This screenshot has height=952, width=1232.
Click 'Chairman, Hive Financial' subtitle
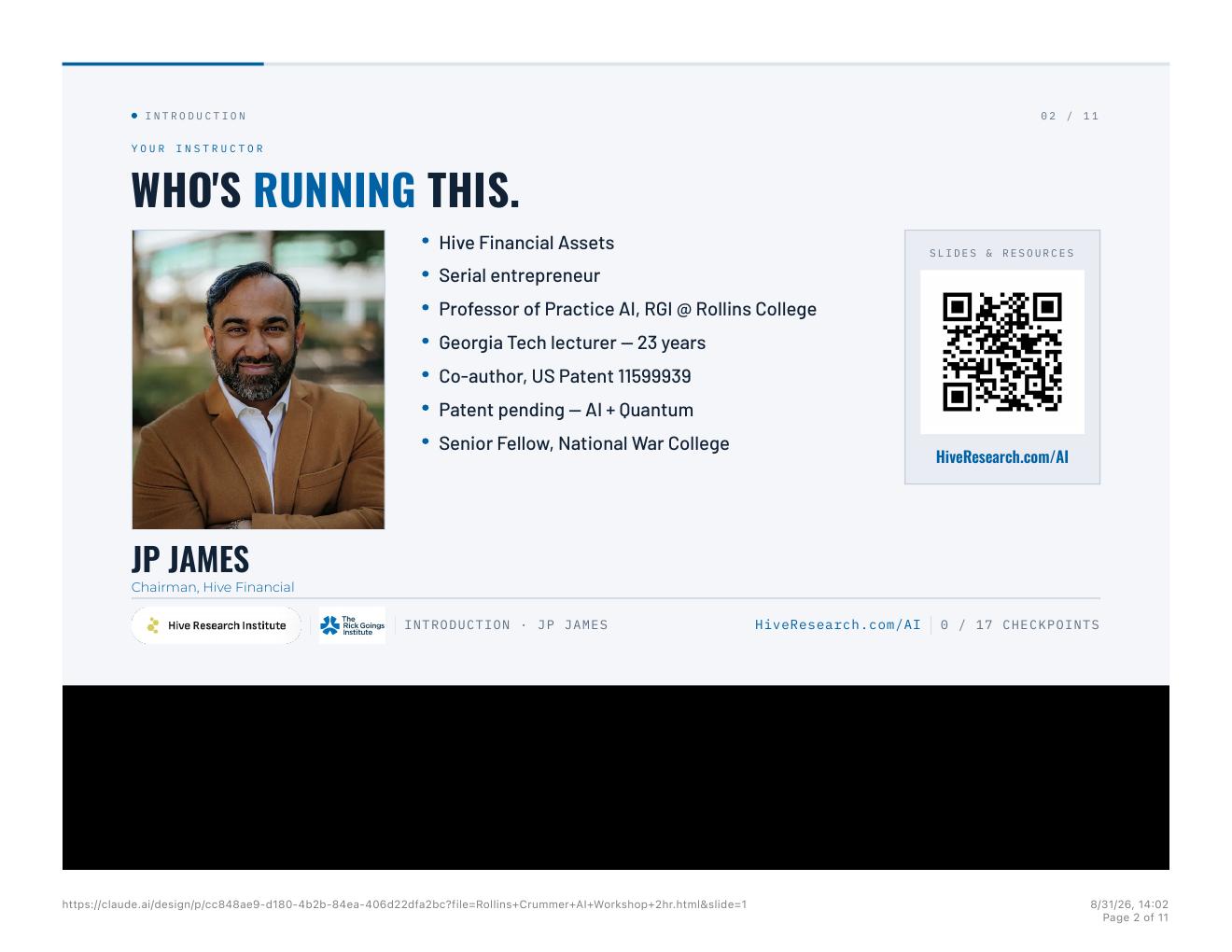pyautogui.click(x=213, y=587)
